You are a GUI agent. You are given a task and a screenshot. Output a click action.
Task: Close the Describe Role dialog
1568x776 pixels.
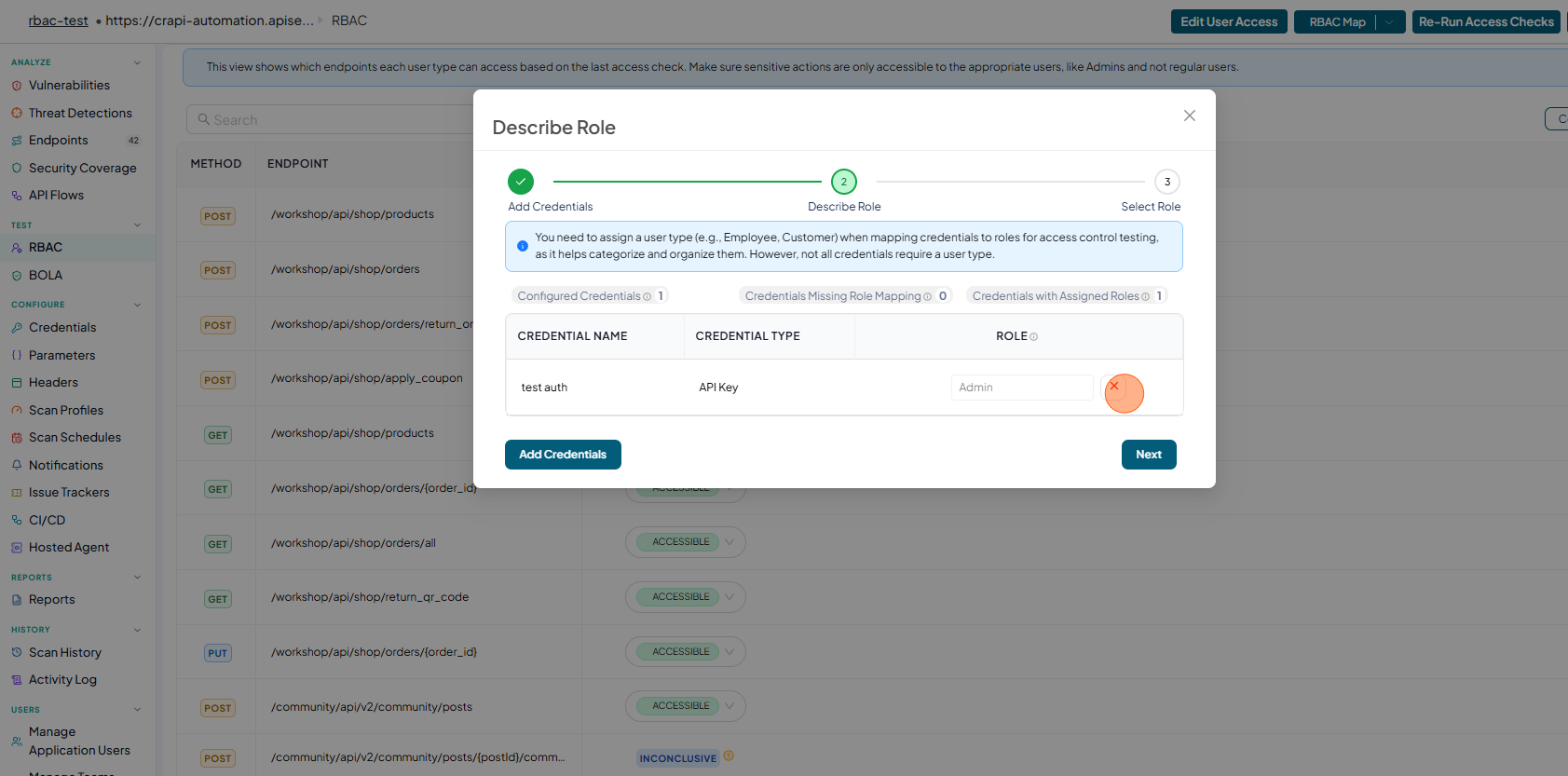pos(1190,116)
